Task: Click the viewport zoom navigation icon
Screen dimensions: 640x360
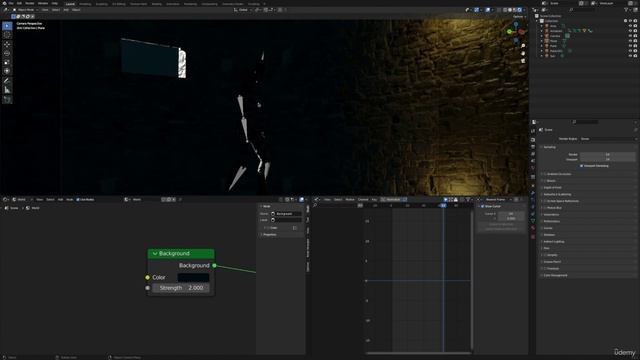Action: coord(523,46)
